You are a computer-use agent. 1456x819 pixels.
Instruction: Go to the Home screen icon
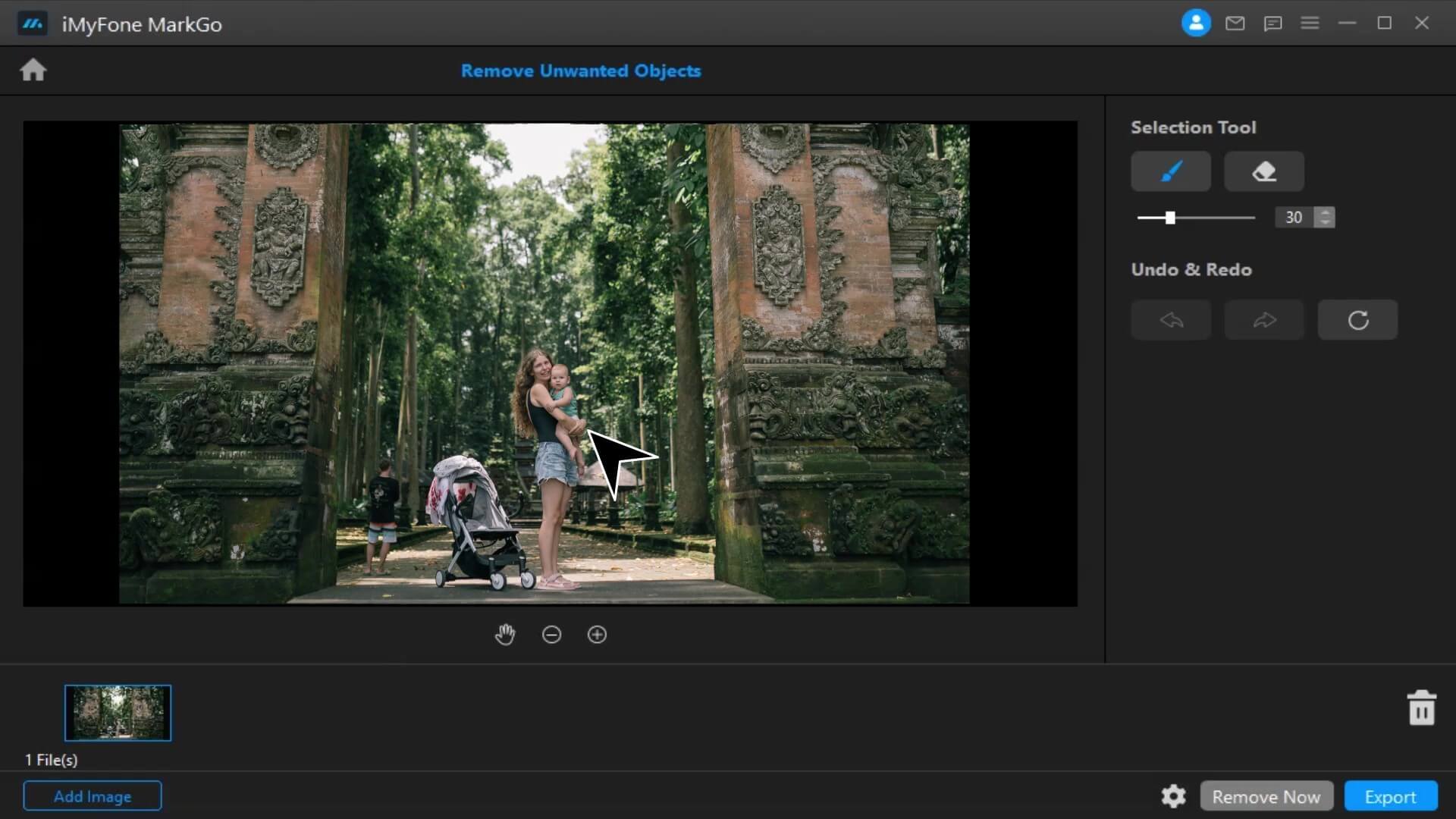point(33,70)
